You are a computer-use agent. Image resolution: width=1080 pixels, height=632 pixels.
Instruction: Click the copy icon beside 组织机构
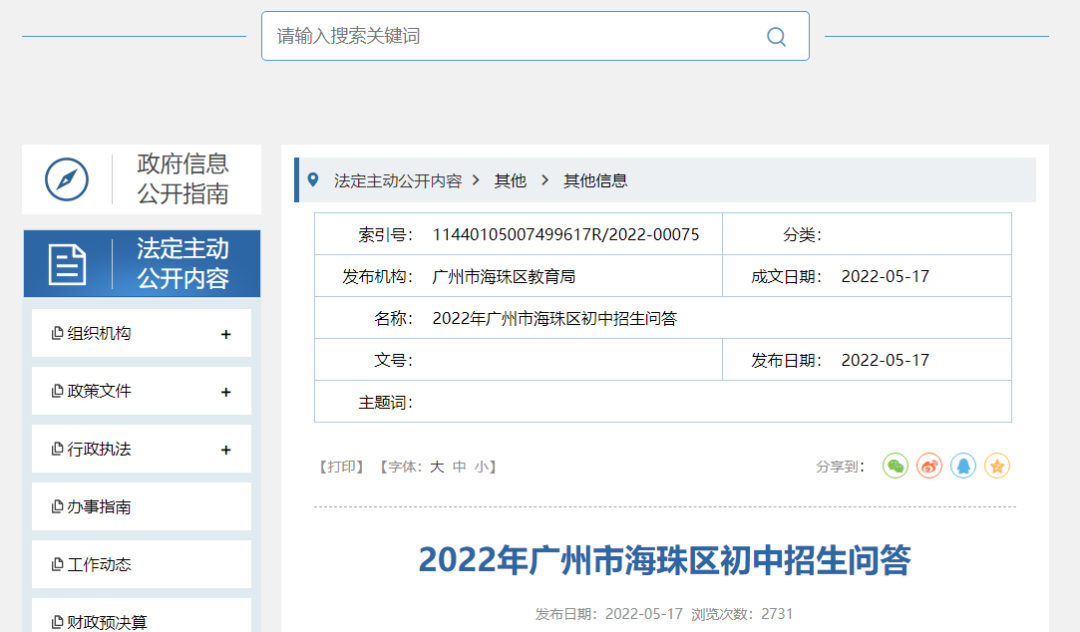click(58, 333)
